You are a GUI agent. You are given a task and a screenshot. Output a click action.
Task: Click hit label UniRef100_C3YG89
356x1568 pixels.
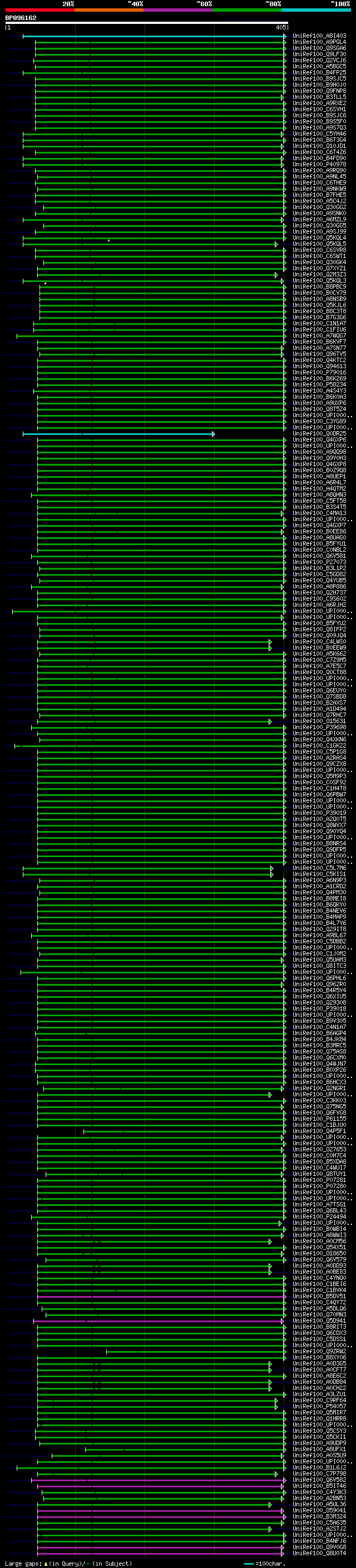[319, 421]
